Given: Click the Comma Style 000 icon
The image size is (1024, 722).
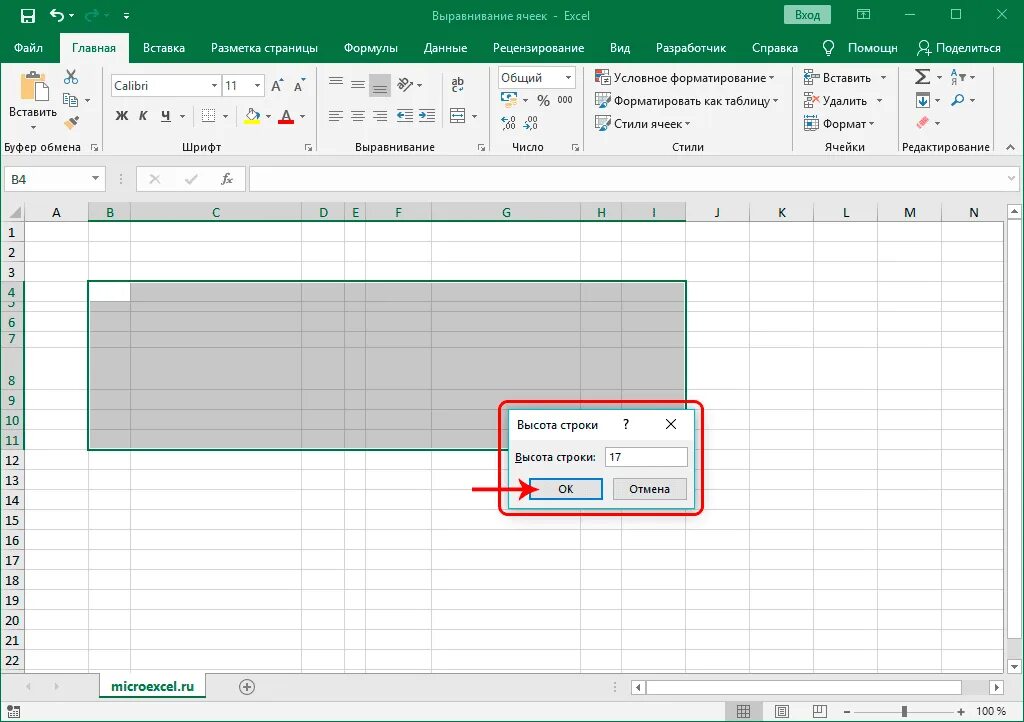Looking at the screenshot, I should [x=565, y=100].
